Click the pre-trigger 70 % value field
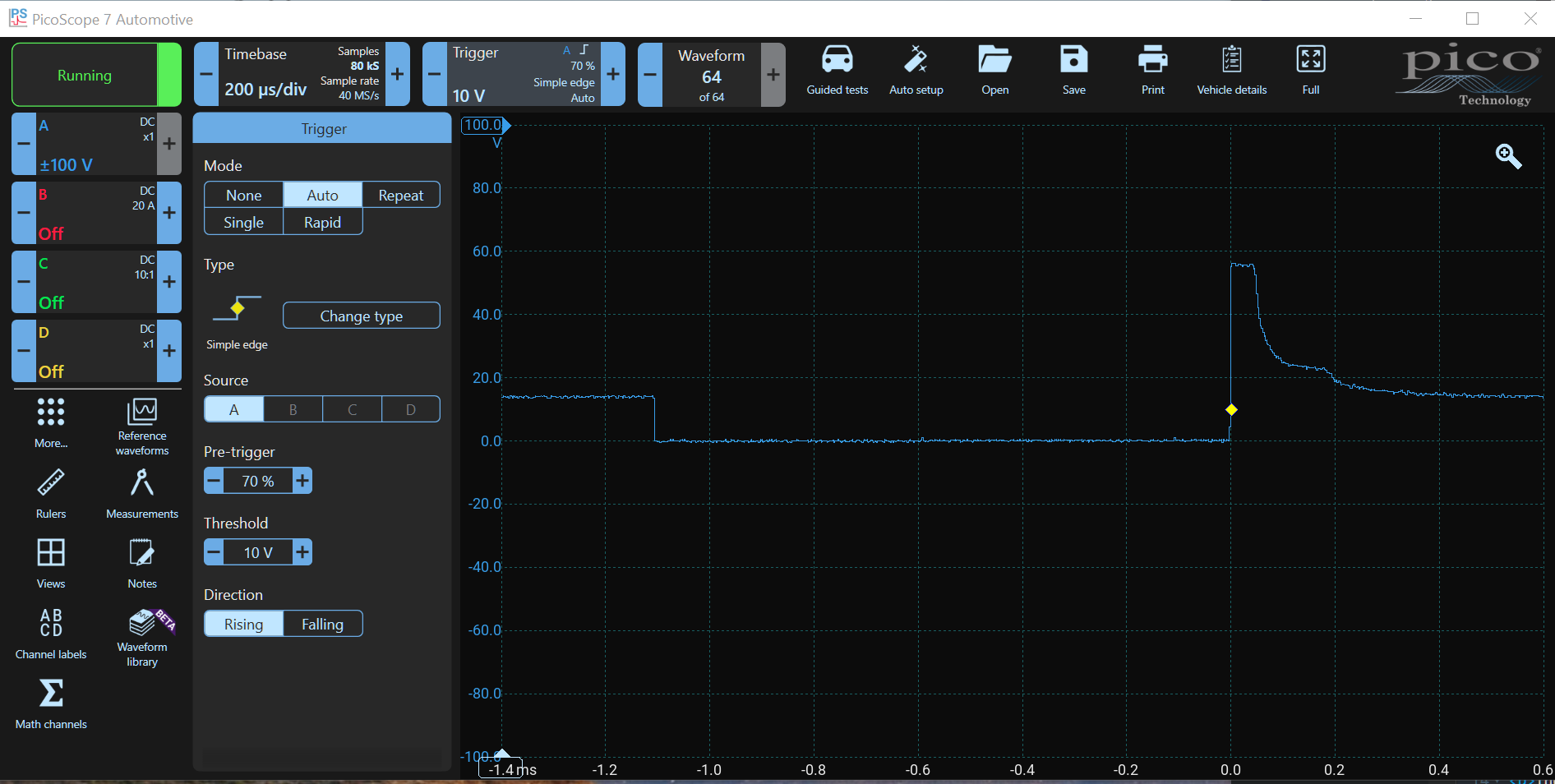 [x=258, y=481]
